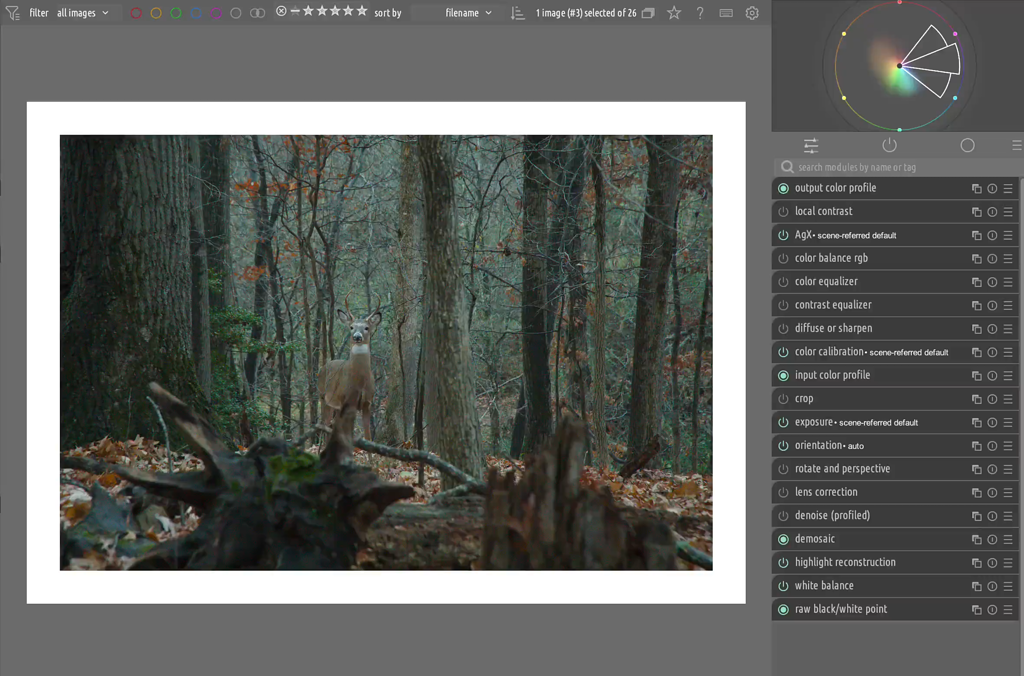
Task: Enable the denoise (profiled) module
Action: pyautogui.click(x=783, y=516)
